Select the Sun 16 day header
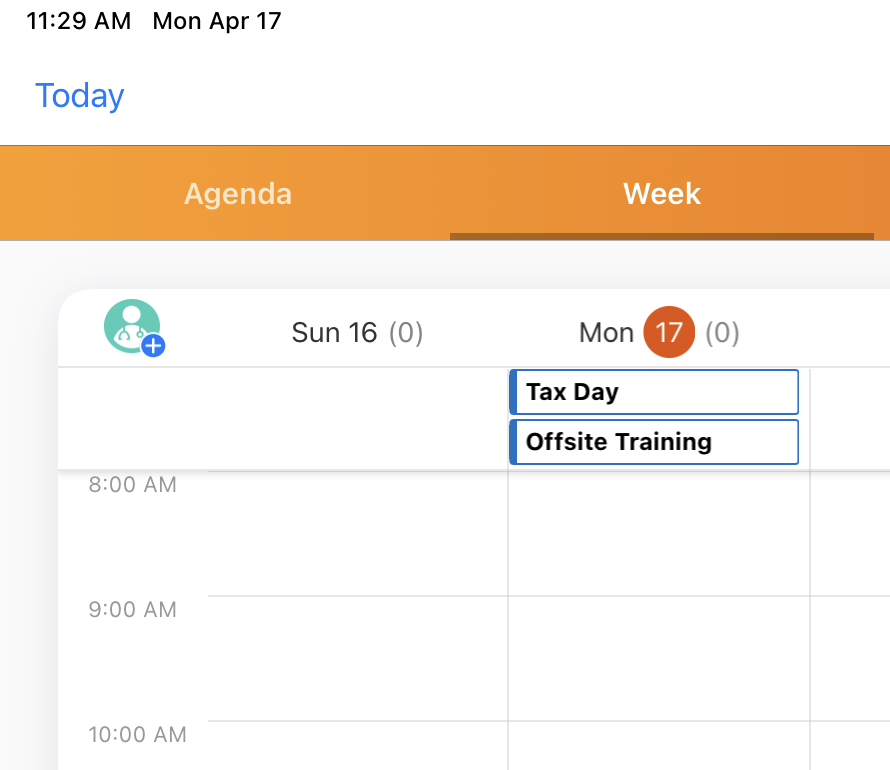Image resolution: width=890 pixels, height=770 pixels. [x=334, y=332]
